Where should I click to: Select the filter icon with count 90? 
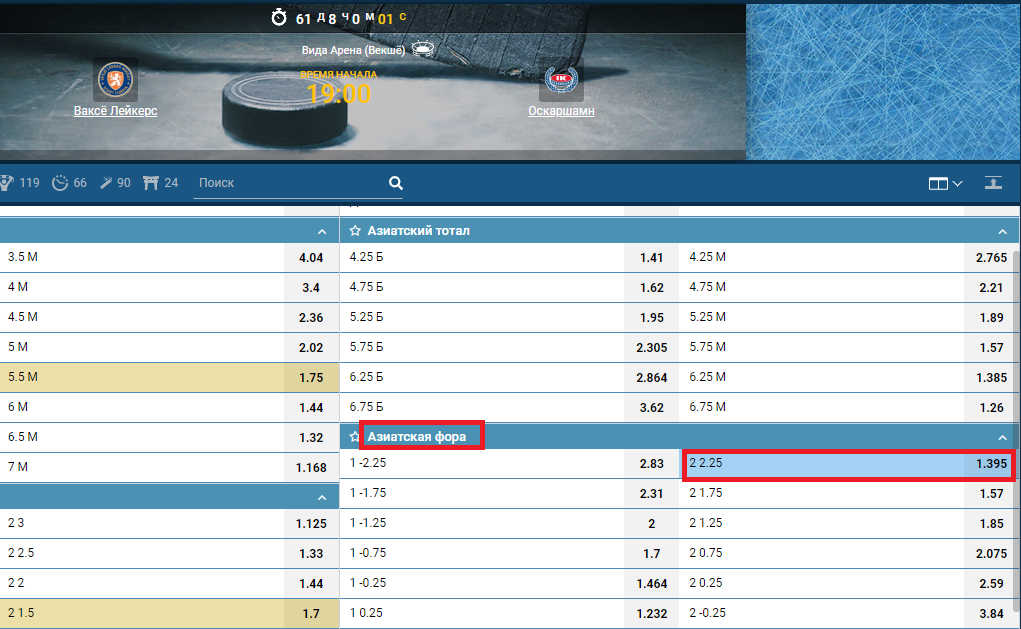pyautogui.click(x=105, y=183)
